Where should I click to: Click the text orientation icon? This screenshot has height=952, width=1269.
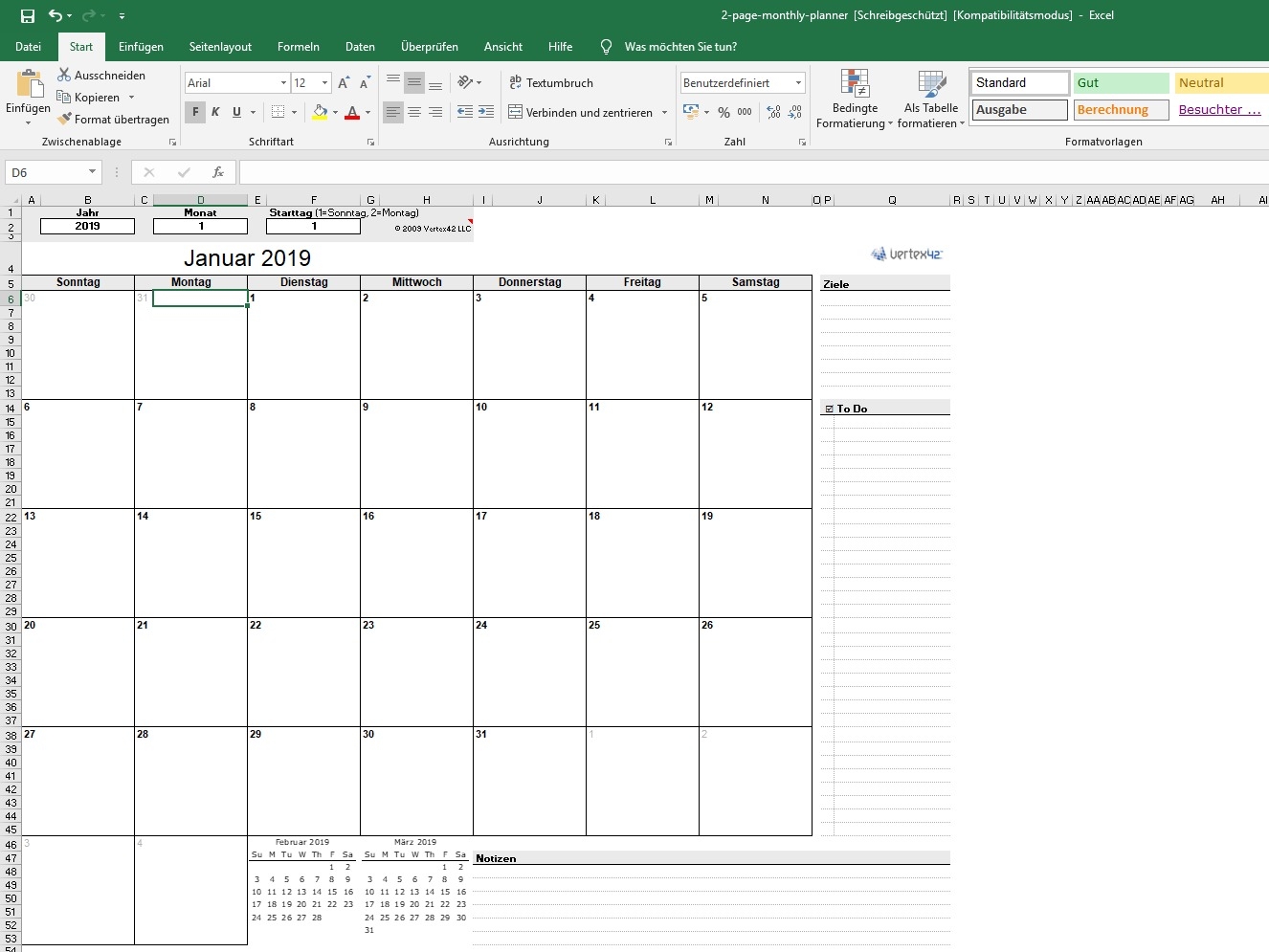coord(465,82)
